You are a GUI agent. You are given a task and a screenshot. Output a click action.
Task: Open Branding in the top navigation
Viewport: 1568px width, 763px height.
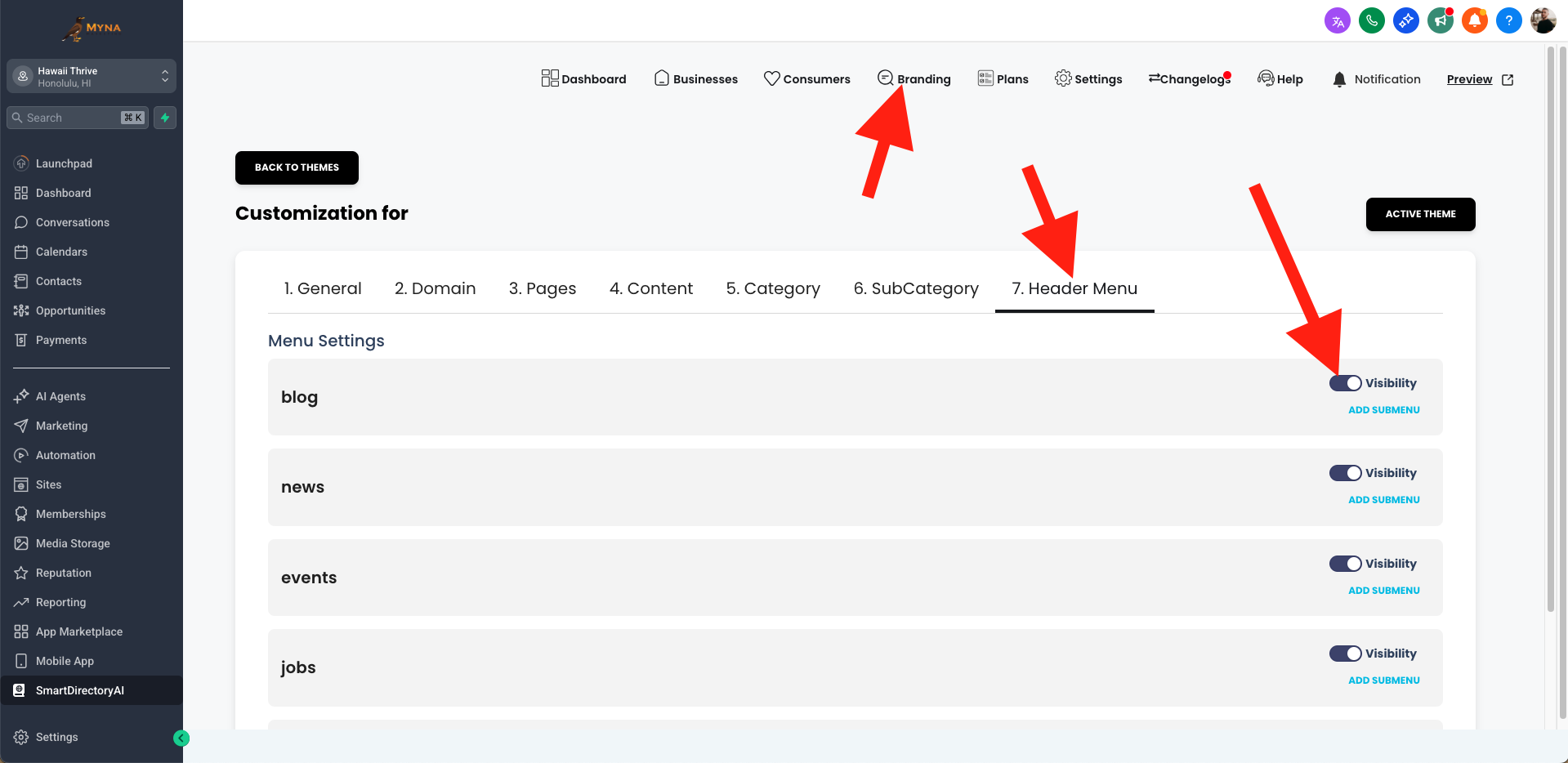click(x=914, y=78)
